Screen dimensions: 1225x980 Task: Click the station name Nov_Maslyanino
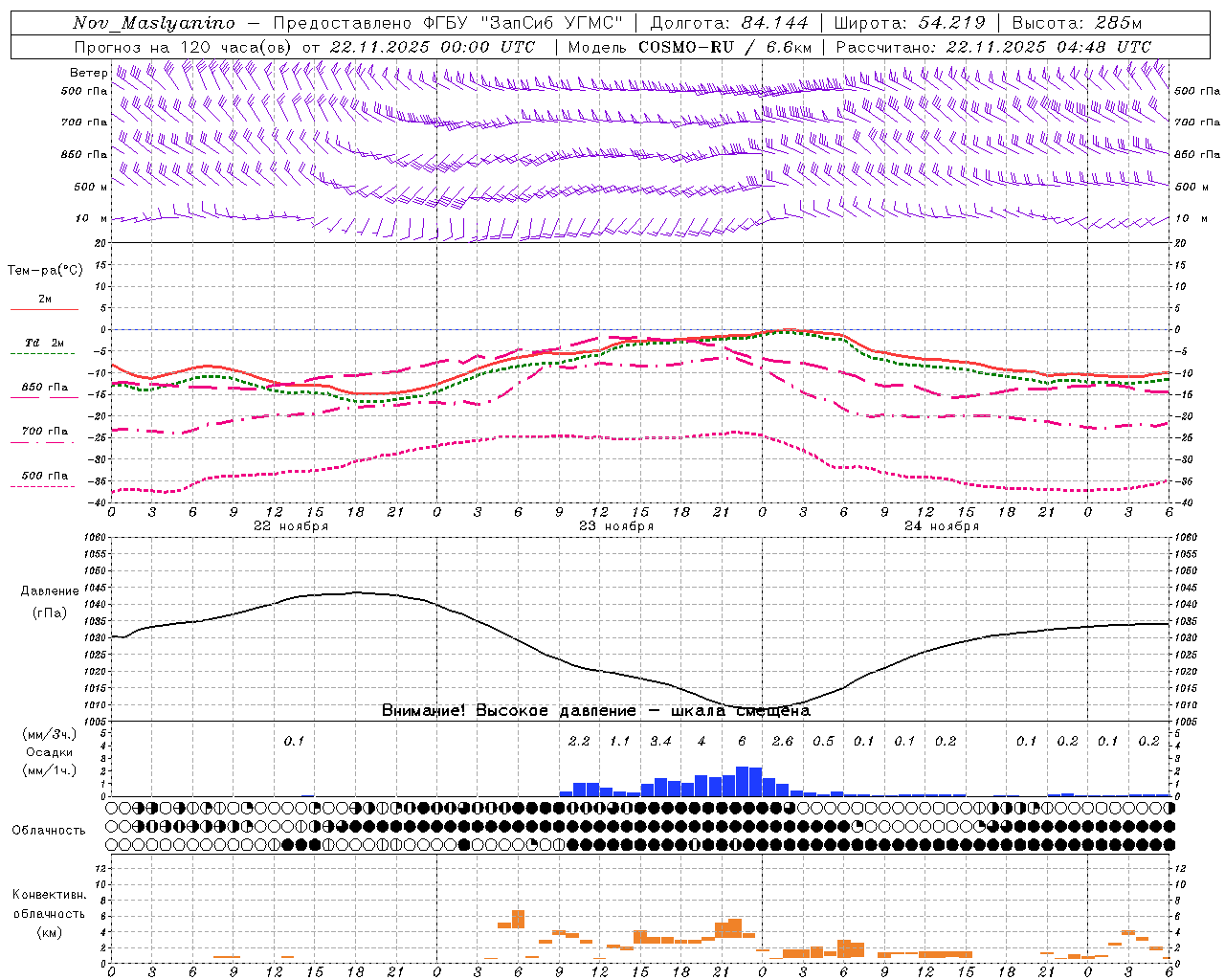tap(154, 23)
